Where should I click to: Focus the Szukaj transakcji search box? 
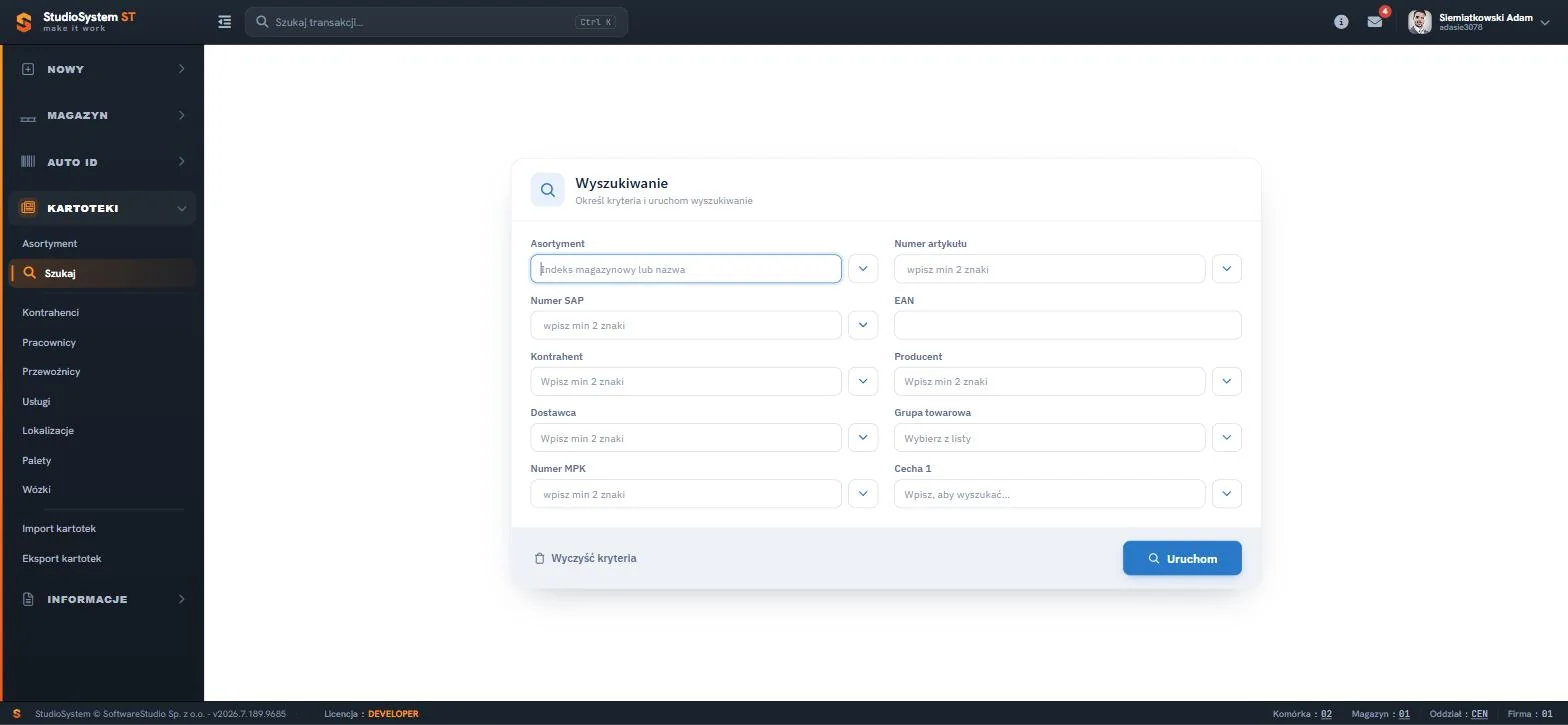(x=436, y=21)
